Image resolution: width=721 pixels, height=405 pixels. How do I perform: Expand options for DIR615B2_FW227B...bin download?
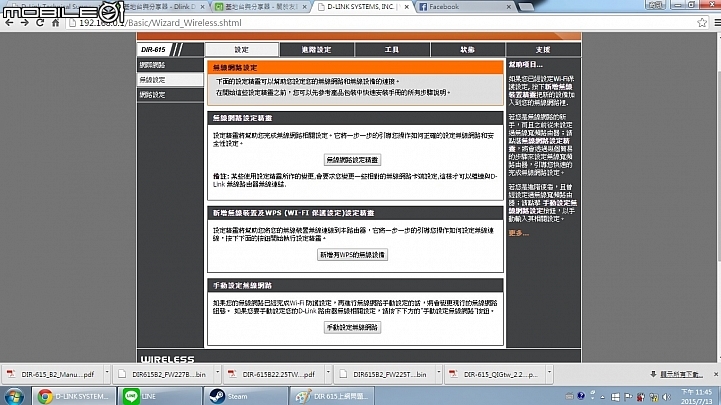(x=217, y=375)
